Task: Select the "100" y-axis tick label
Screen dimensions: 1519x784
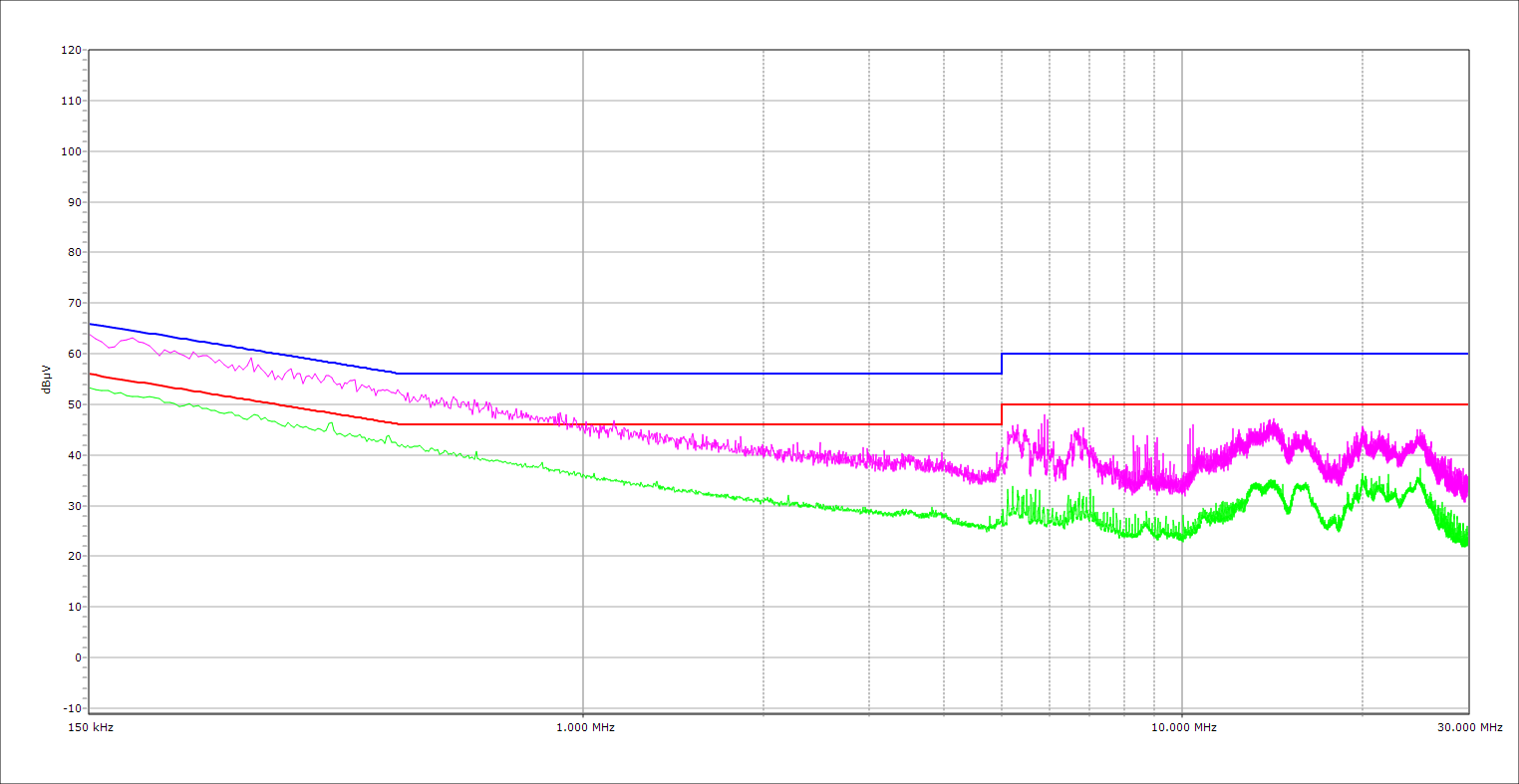Action: pyautogui.click(x=70, y=151)
